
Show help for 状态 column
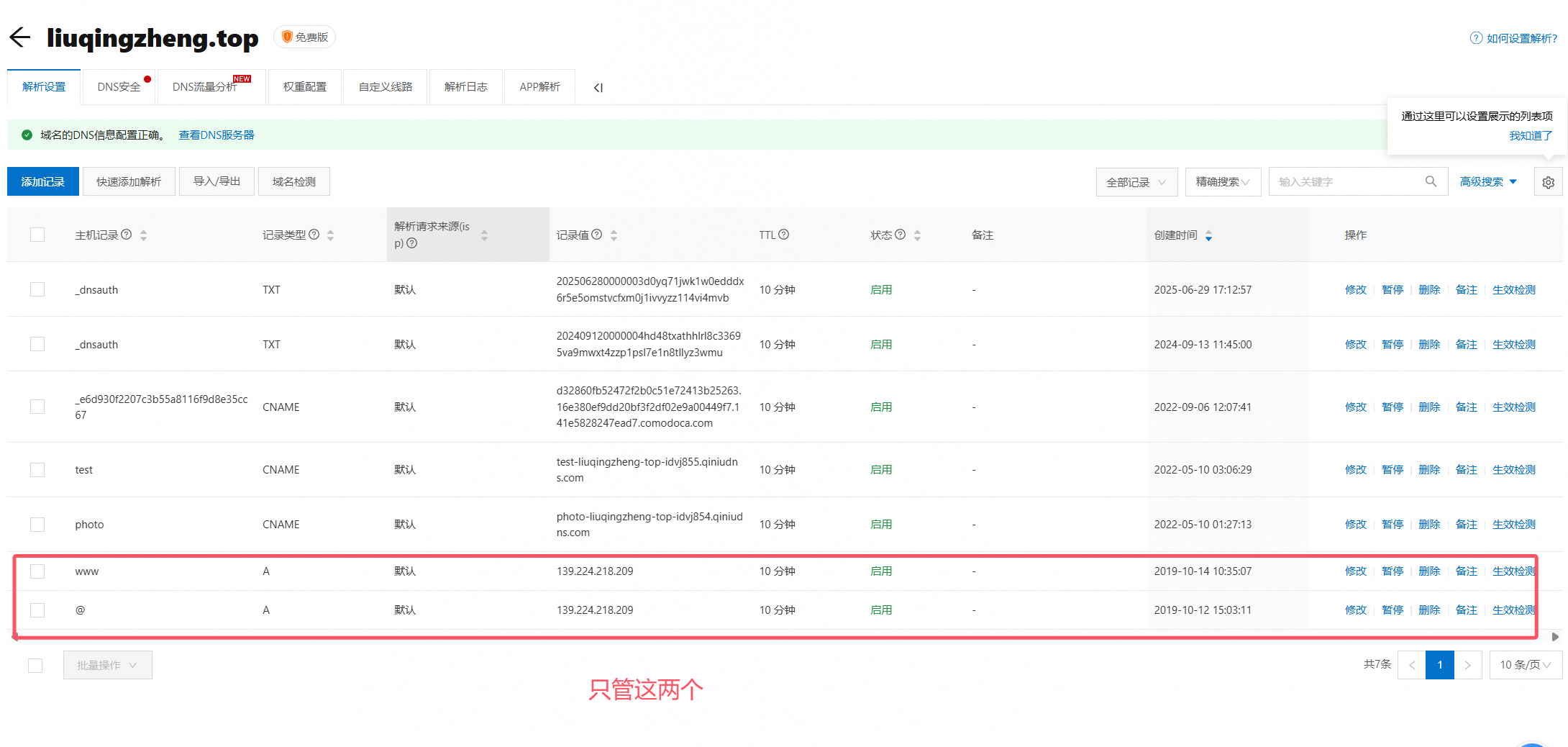click(x=900, y=235)
